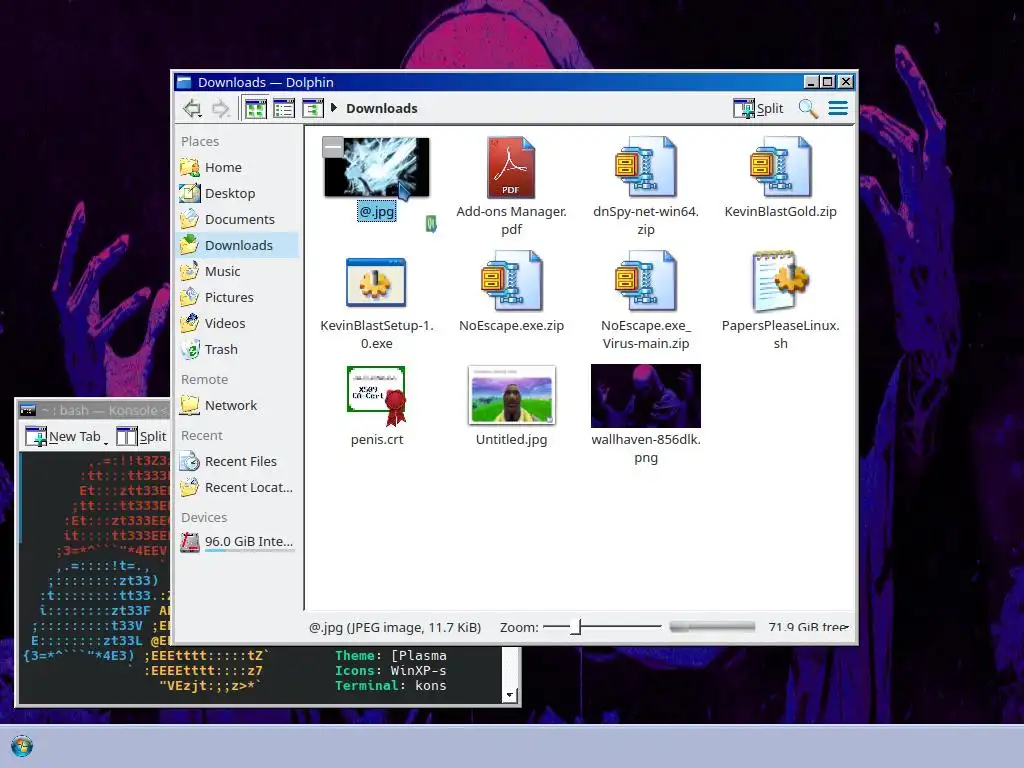This screenshot has height=768, width=1024.
Task: Click Split in Konsole toolbar
Action: coord(142,436)
